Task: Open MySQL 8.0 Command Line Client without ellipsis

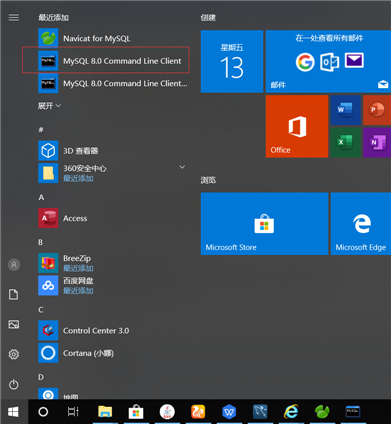Action: pos(113,61)
